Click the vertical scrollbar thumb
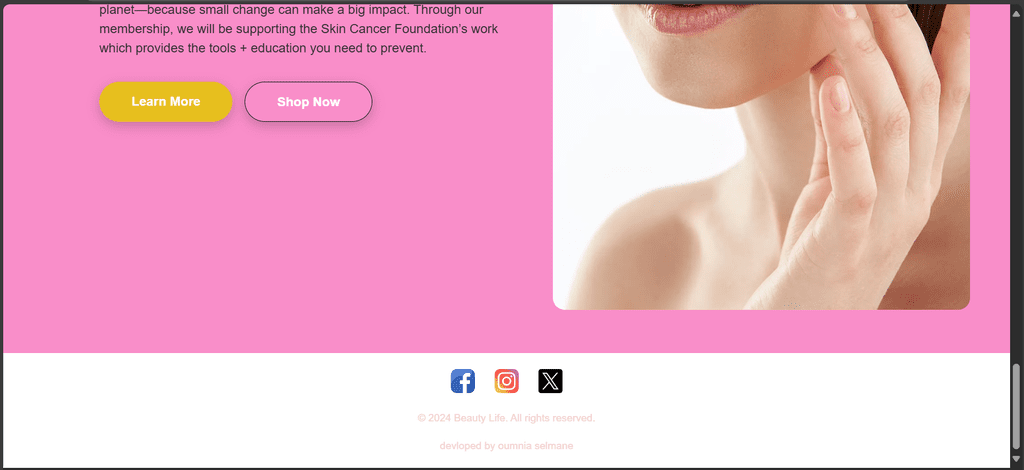 click(1017, 408)
